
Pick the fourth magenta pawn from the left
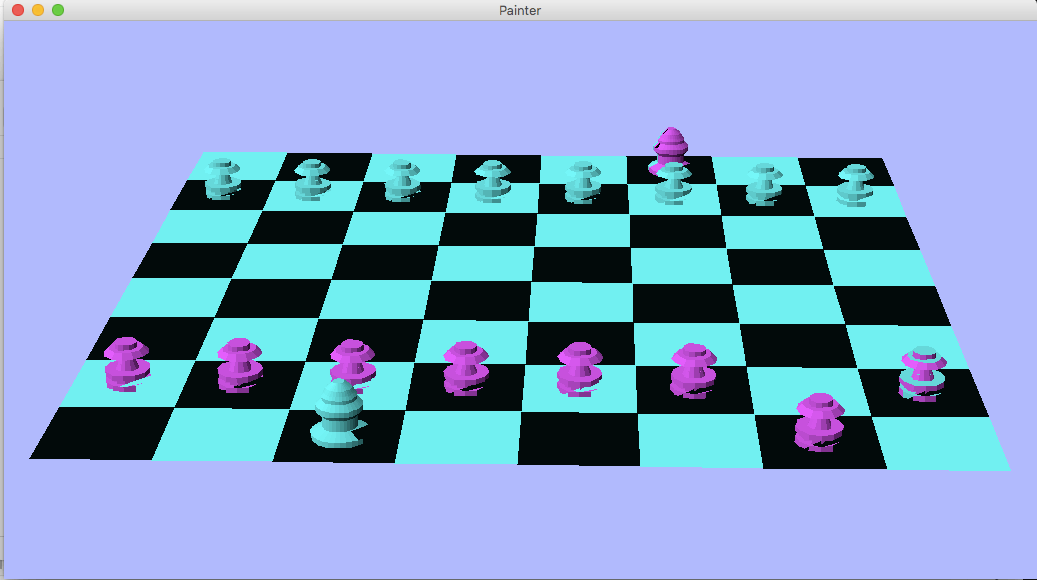(466, 368)
